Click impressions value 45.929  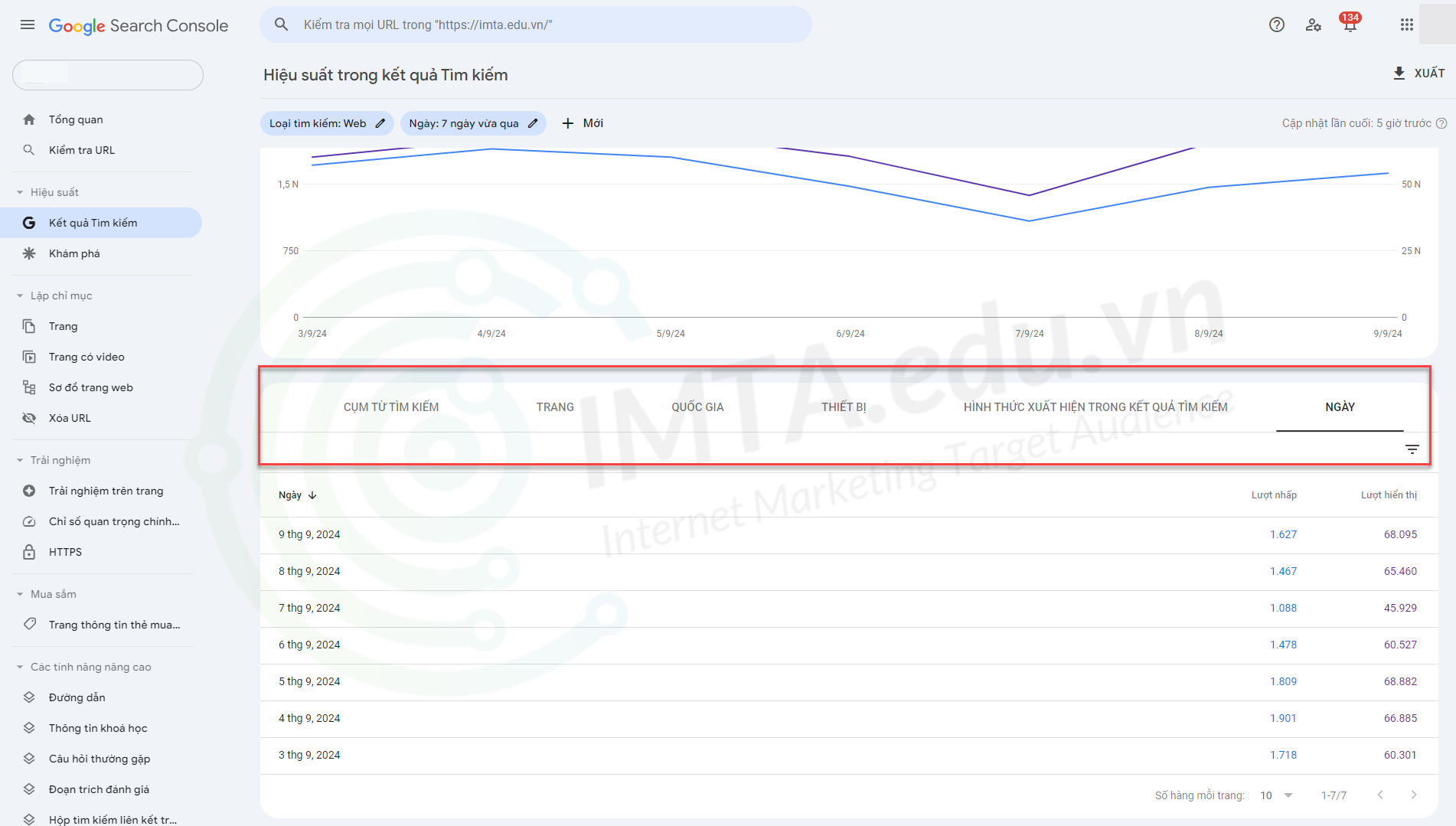[1400, 608]
